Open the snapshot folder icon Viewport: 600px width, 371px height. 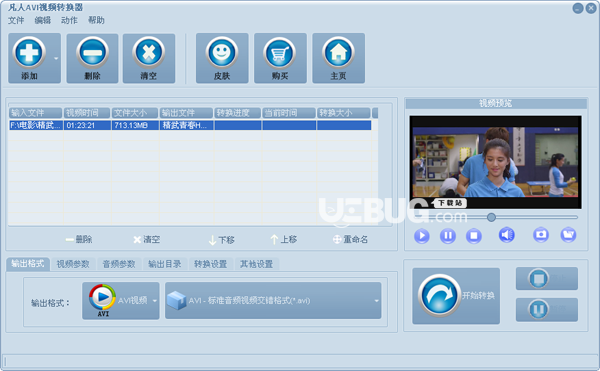pyautogui.click(x=568, y=235)
